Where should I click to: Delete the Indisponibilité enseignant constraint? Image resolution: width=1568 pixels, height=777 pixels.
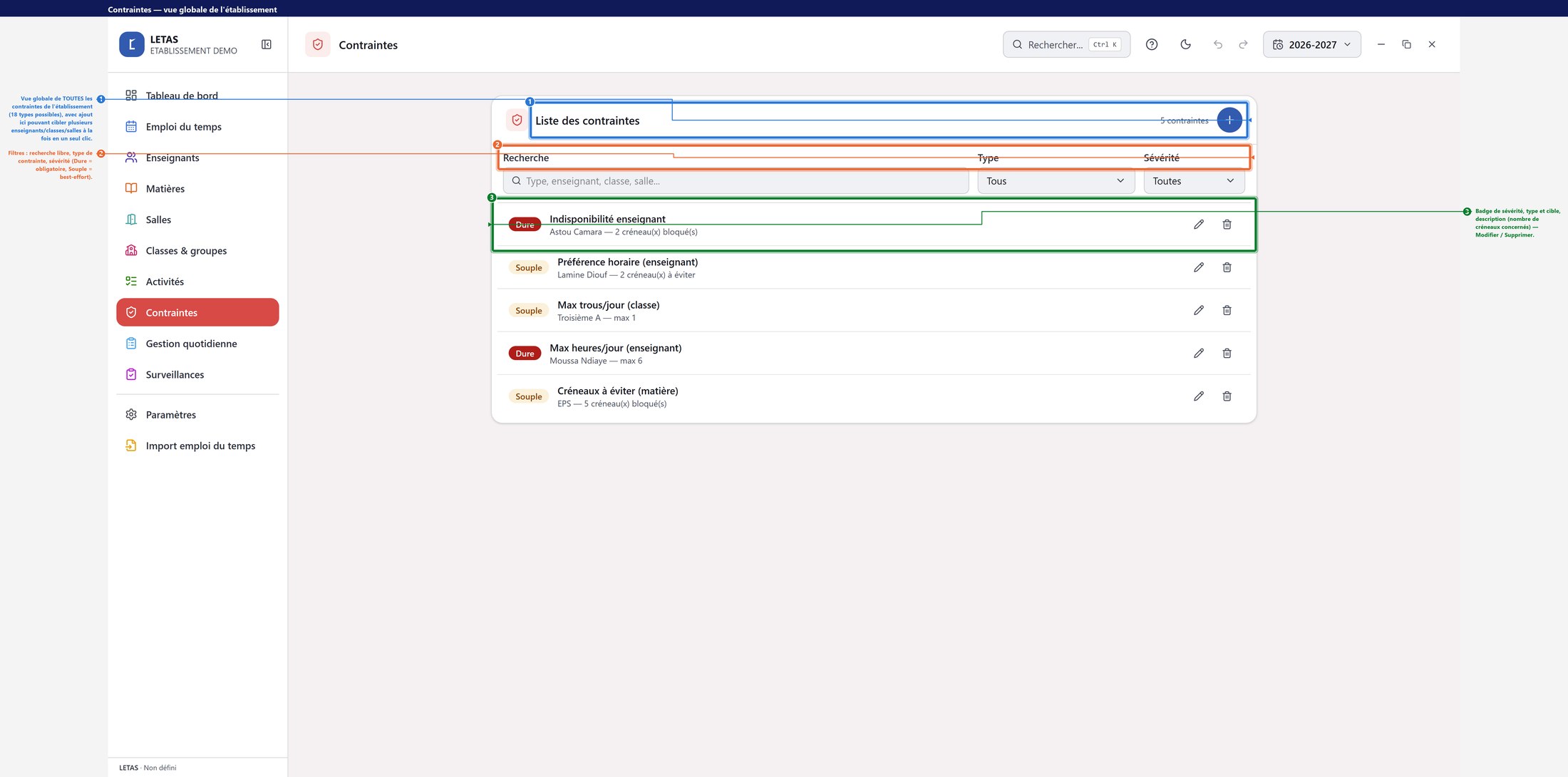coord(1227,225)
